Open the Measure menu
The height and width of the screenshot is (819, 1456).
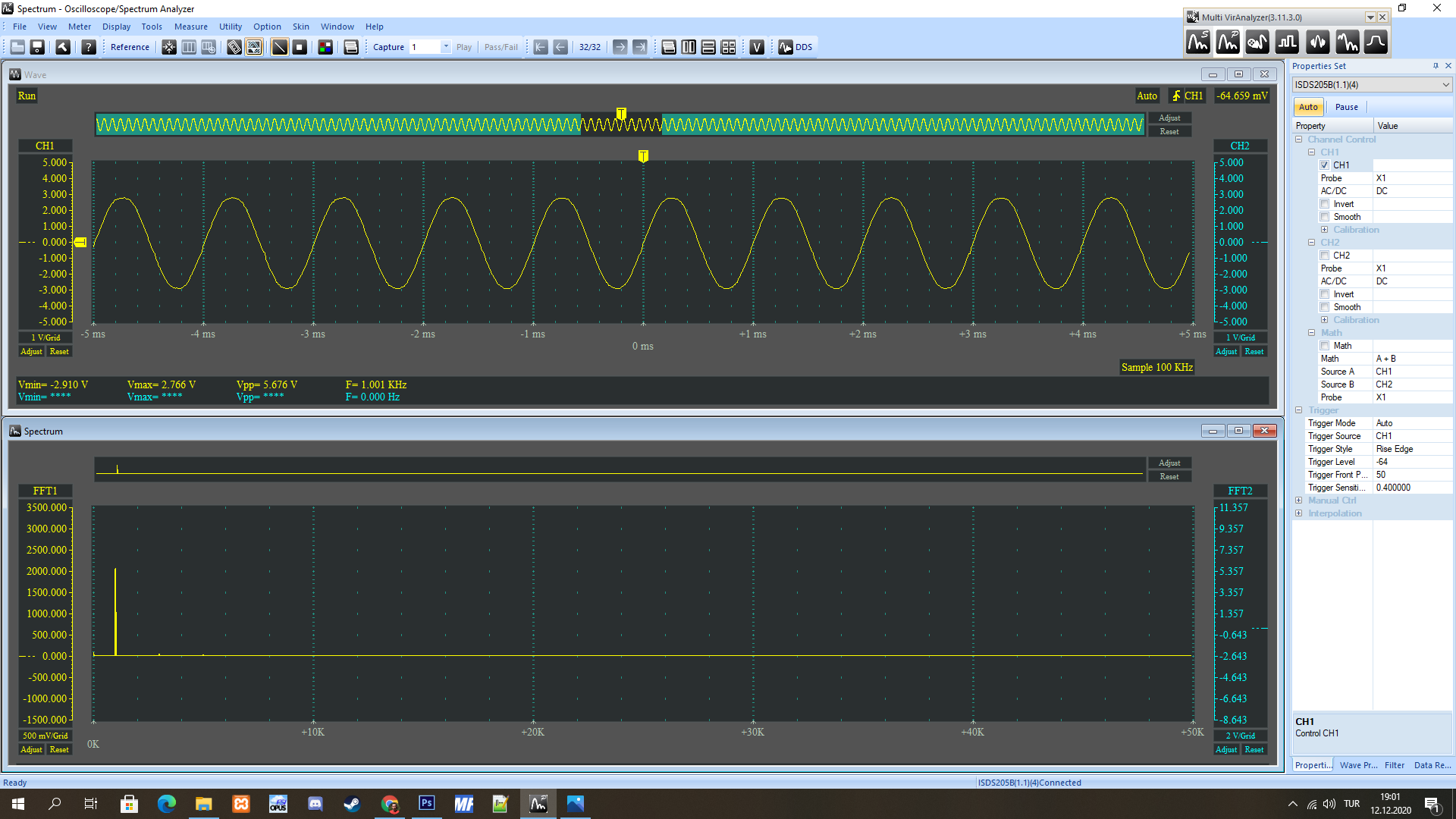[x=190, y=27]
